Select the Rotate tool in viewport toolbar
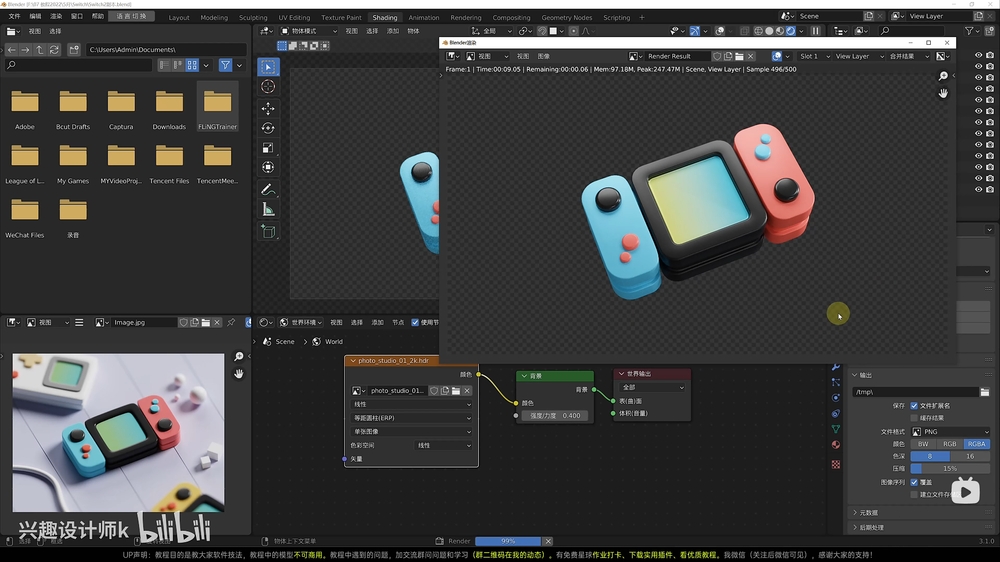The image size is (1000, 562). pos(268,128)
